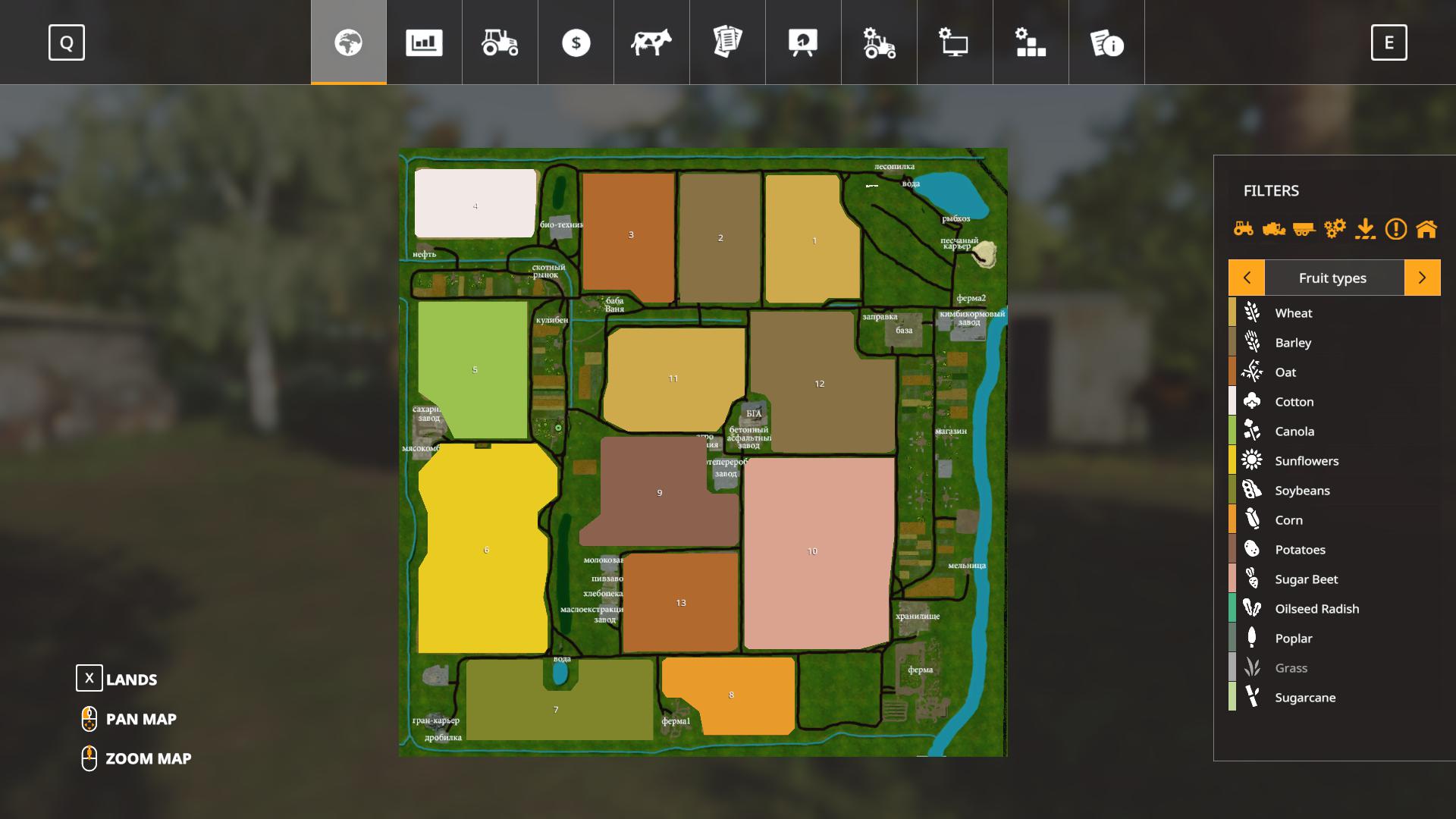1456x819 pixels.
Task: Open the contracts/document icon panel
Action: pos(727,42)
